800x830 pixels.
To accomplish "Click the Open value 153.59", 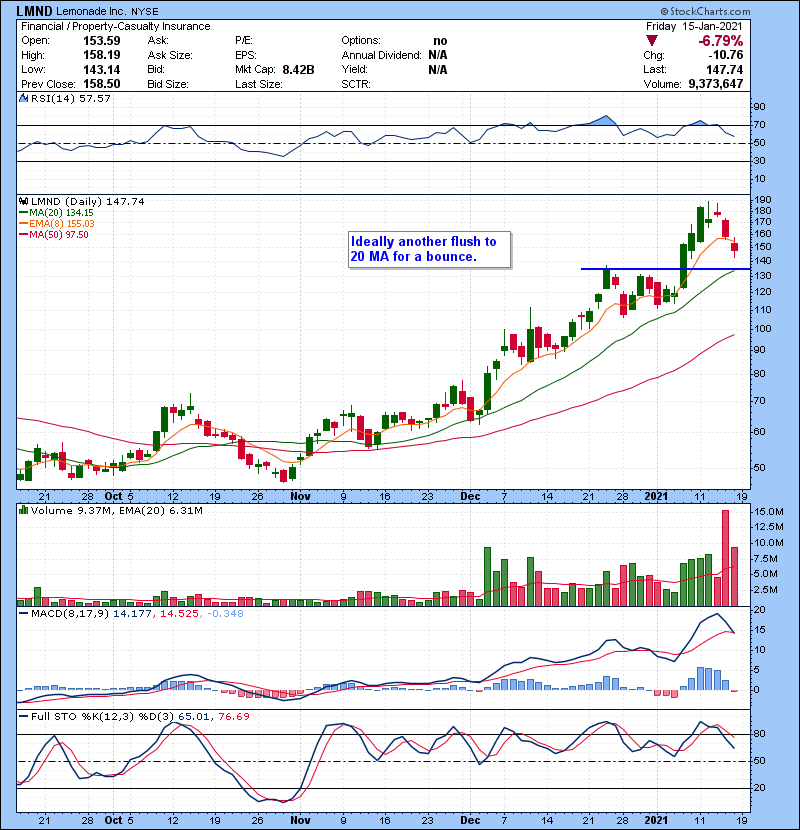I will [102, 41].
